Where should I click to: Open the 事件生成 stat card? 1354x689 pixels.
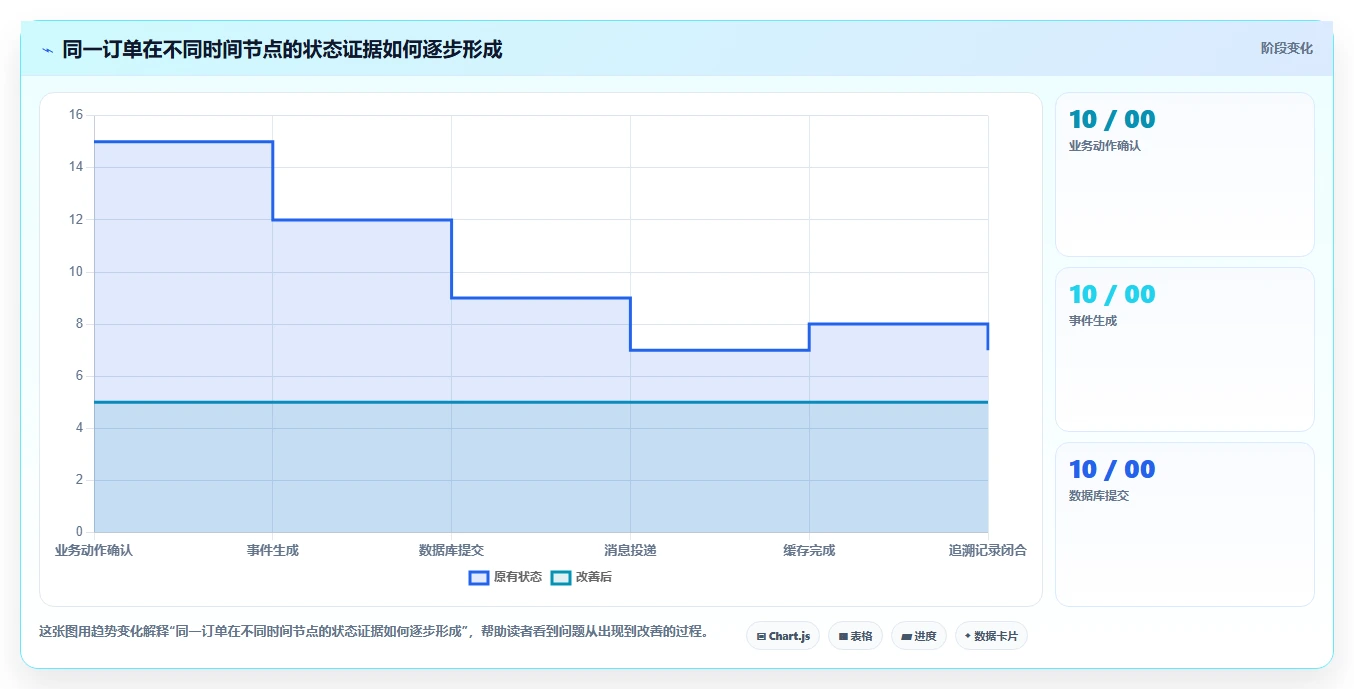1185,350
